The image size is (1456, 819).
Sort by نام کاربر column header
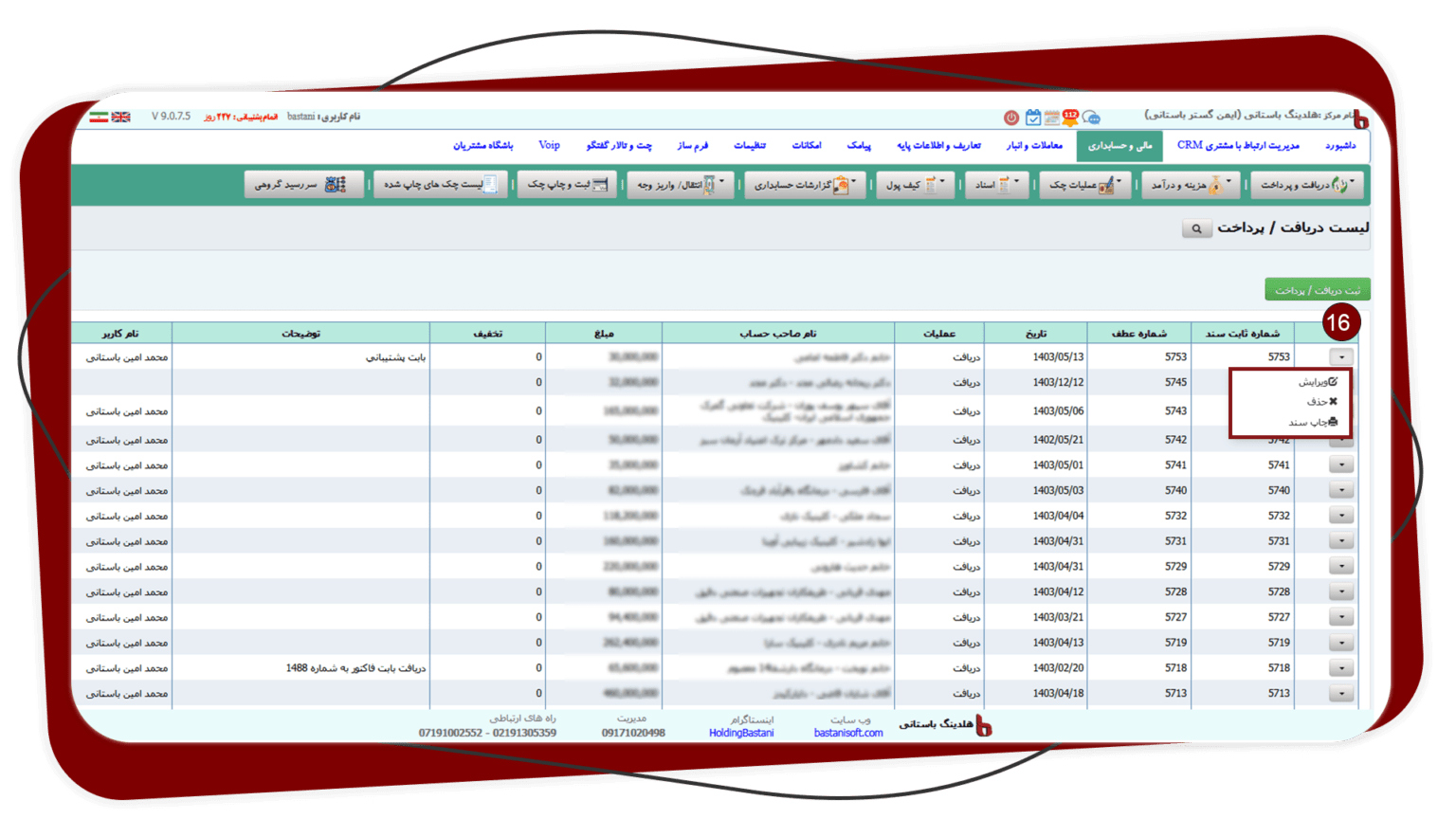click(x=120, y=334)
